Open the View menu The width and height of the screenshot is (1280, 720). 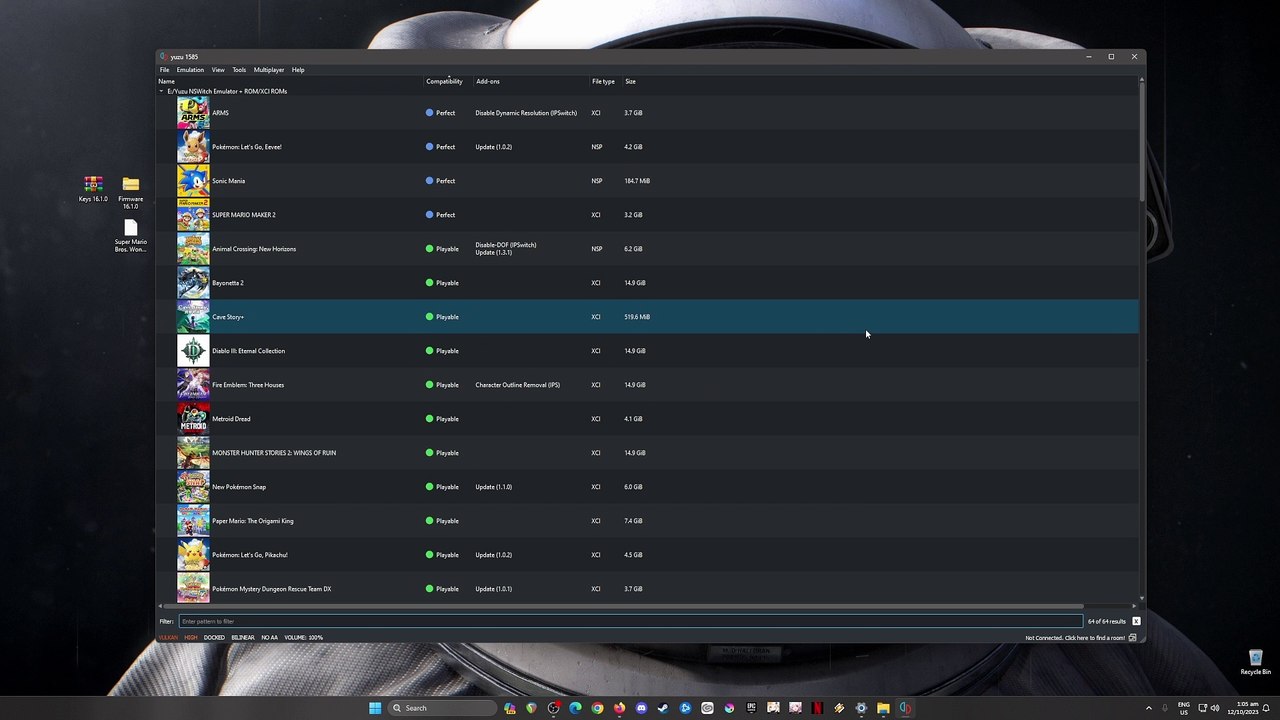coord(218,70)
